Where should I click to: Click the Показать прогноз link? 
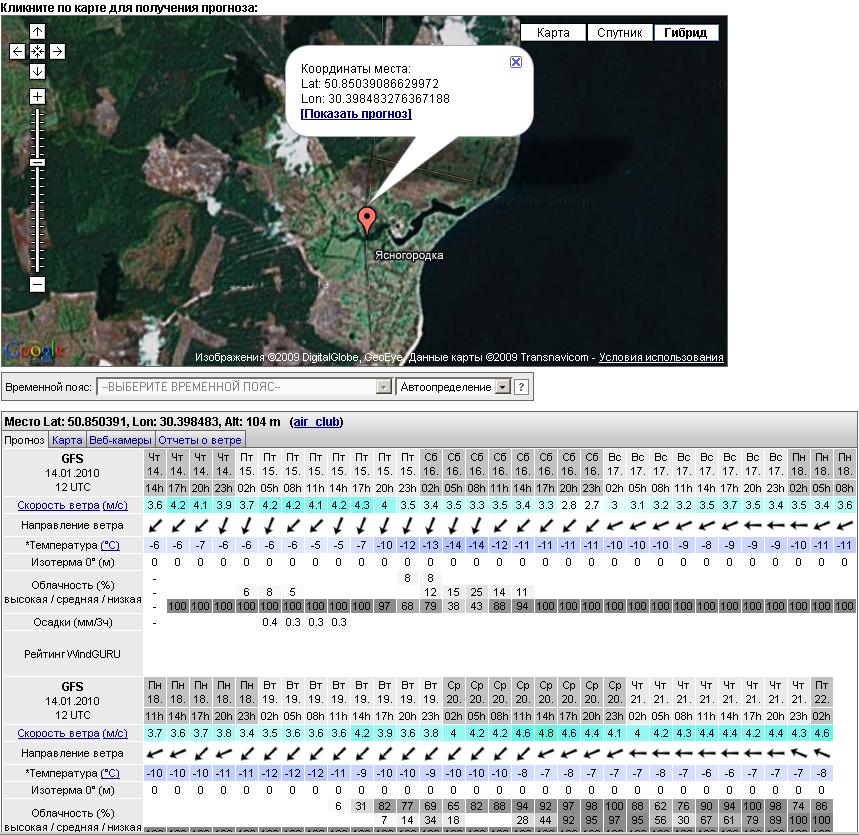pyautogui.click(x=356, y=114)
